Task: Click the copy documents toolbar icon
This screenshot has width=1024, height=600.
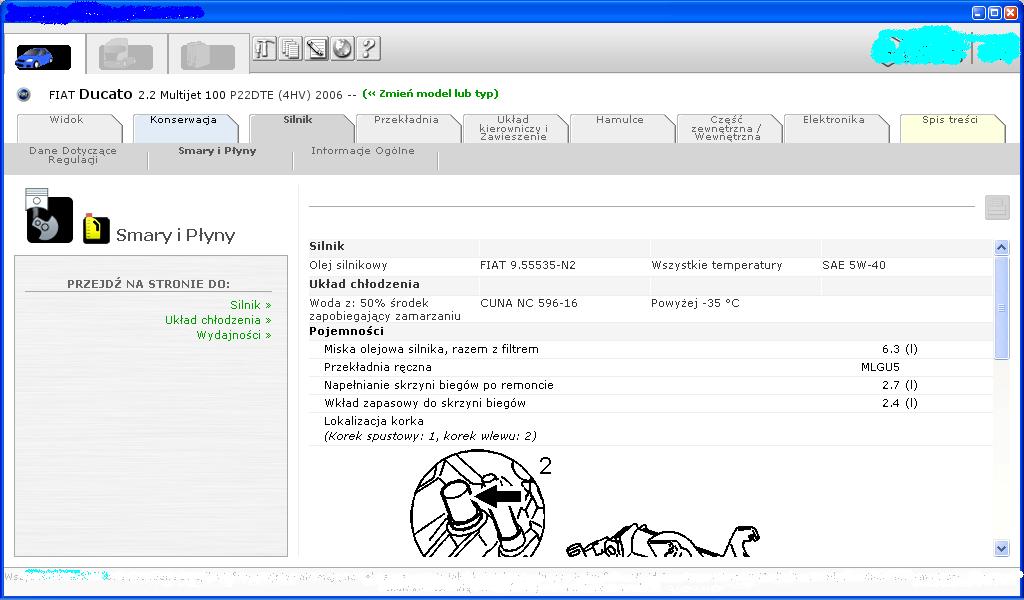Action: point(291,48)
